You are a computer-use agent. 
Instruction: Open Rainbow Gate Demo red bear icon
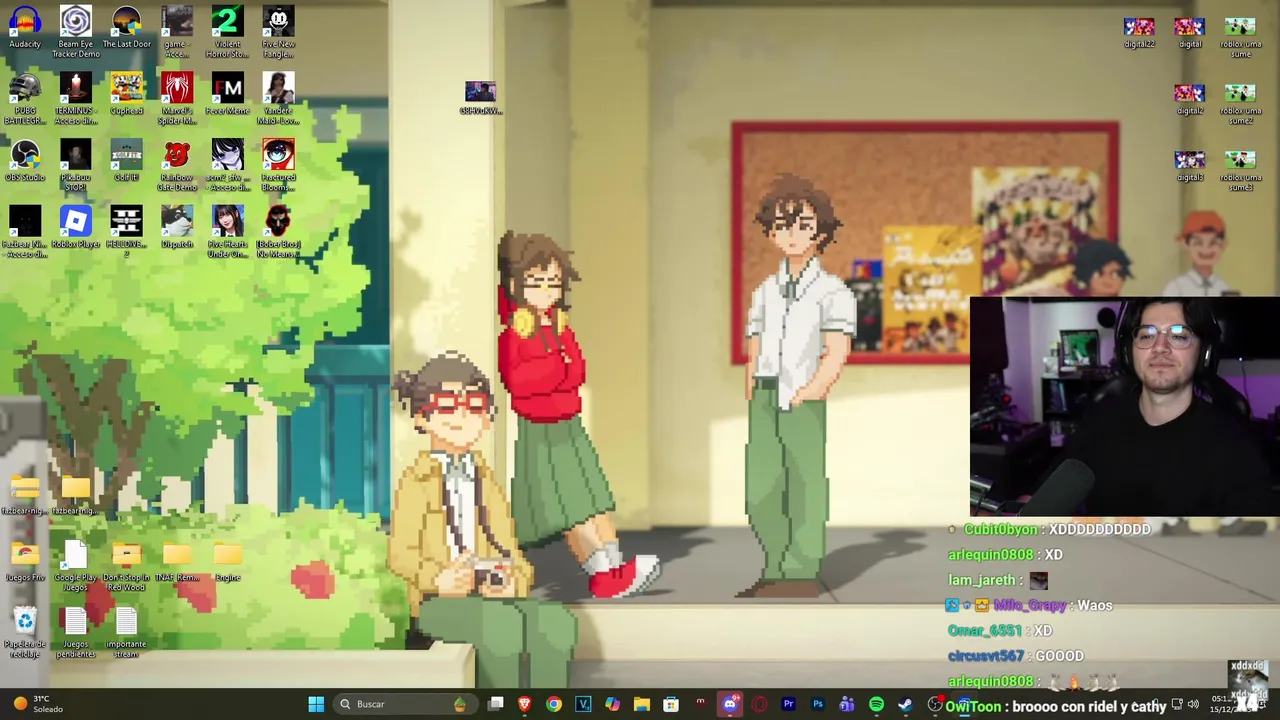[x=177, y=166]
